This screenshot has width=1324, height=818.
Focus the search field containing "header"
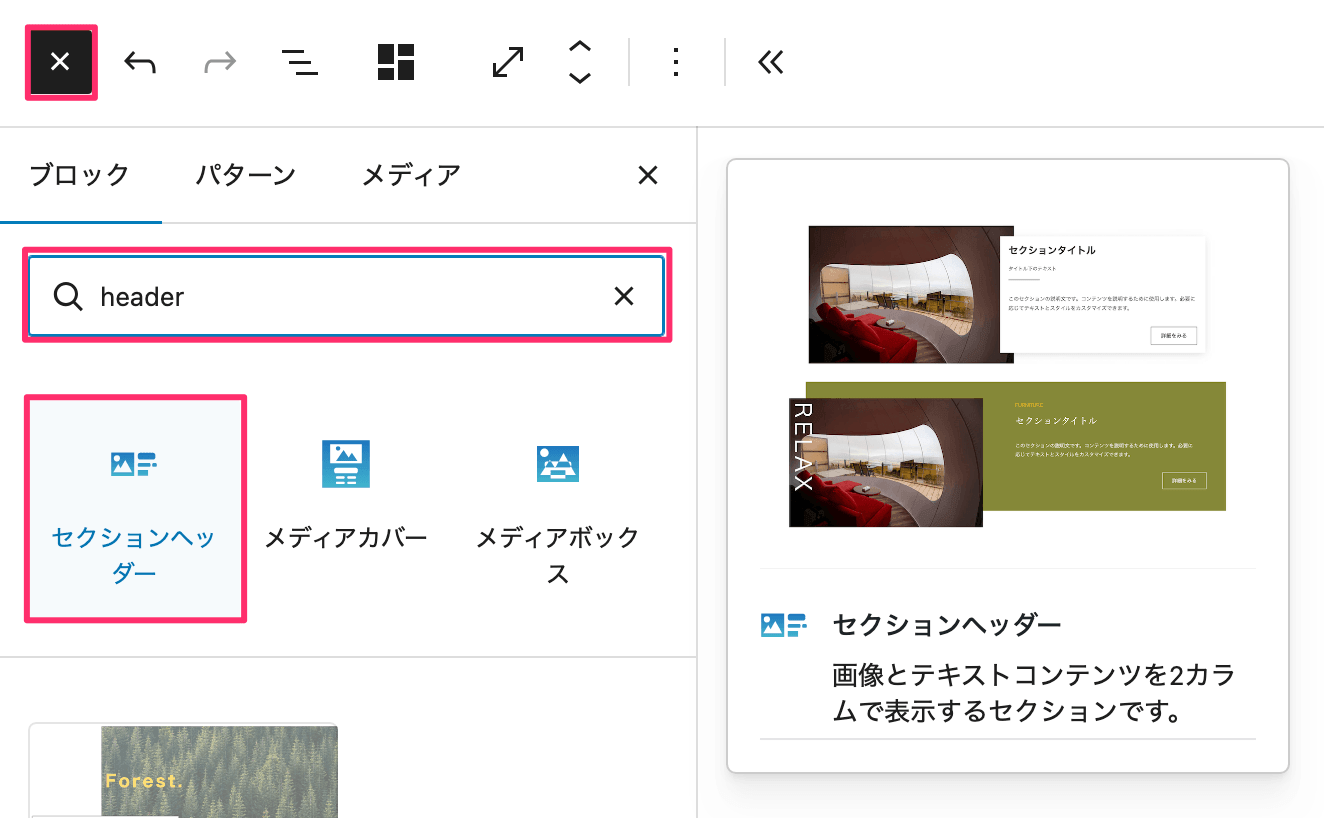[340, 296]
